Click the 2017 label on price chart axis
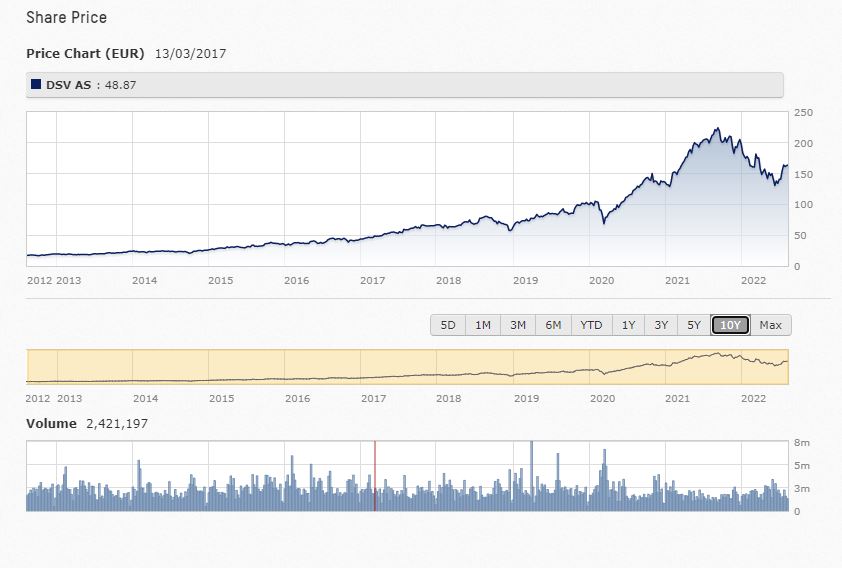The image size is (842, 568). pyautogui.click(x=372, y=280)
